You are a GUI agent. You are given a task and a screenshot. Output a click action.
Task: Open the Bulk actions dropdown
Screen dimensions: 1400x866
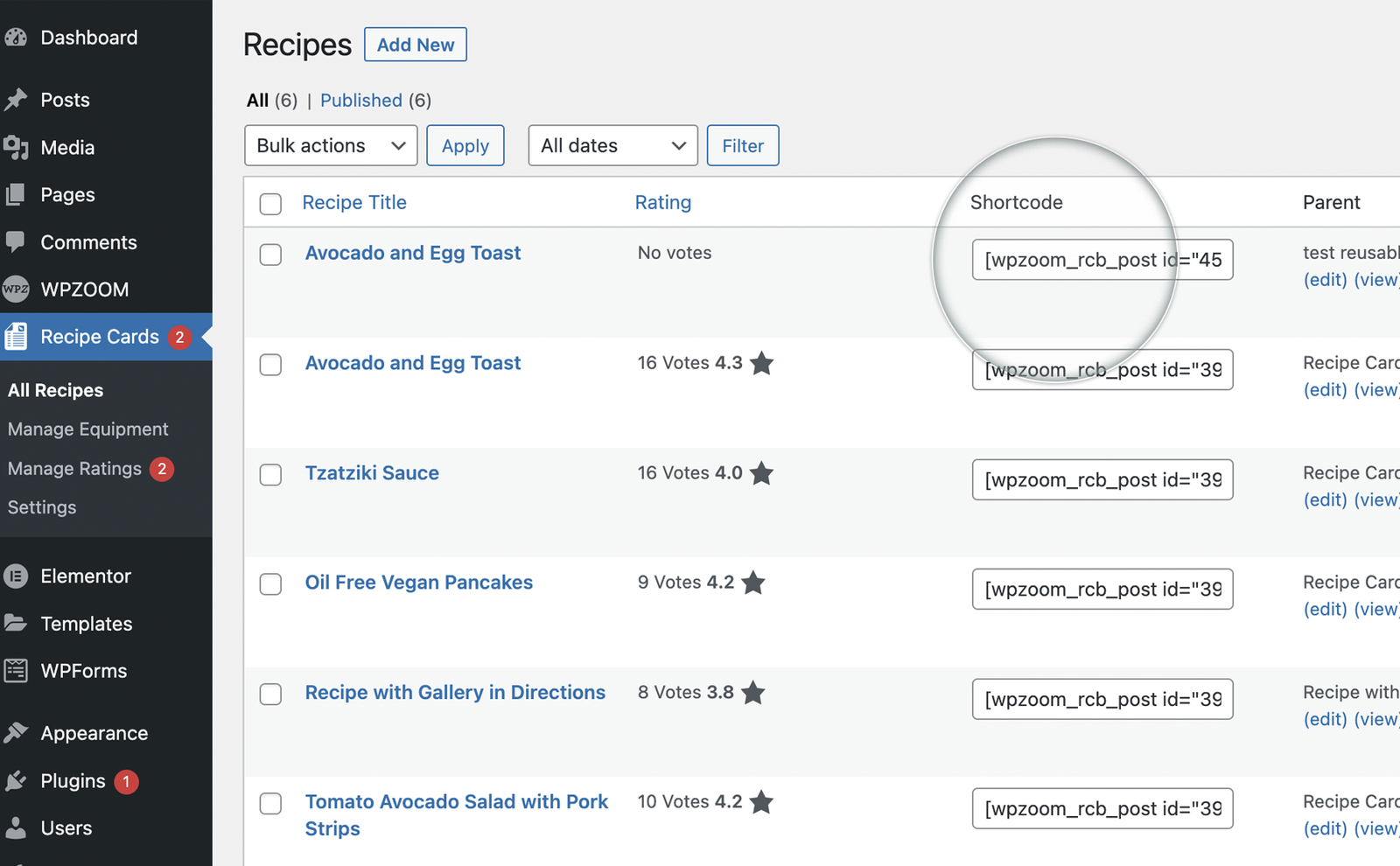click(x=331, y=145)
